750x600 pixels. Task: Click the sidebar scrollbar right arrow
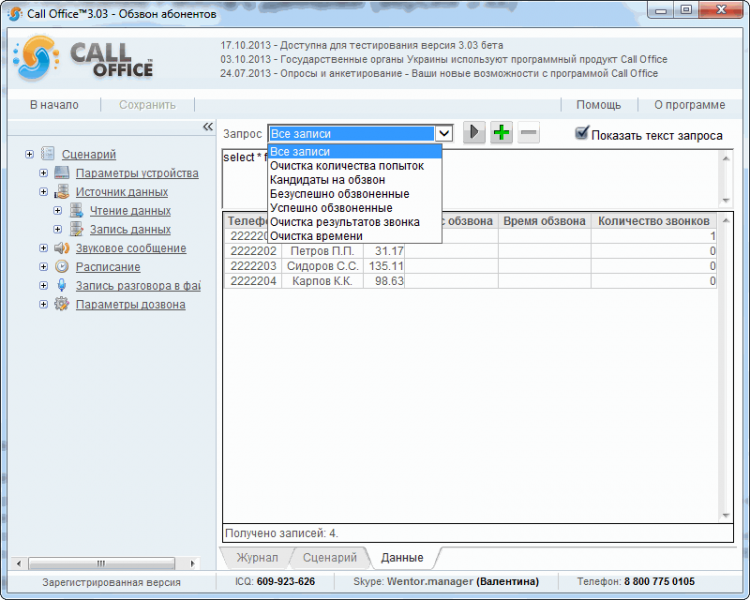(x=192, y=563)
